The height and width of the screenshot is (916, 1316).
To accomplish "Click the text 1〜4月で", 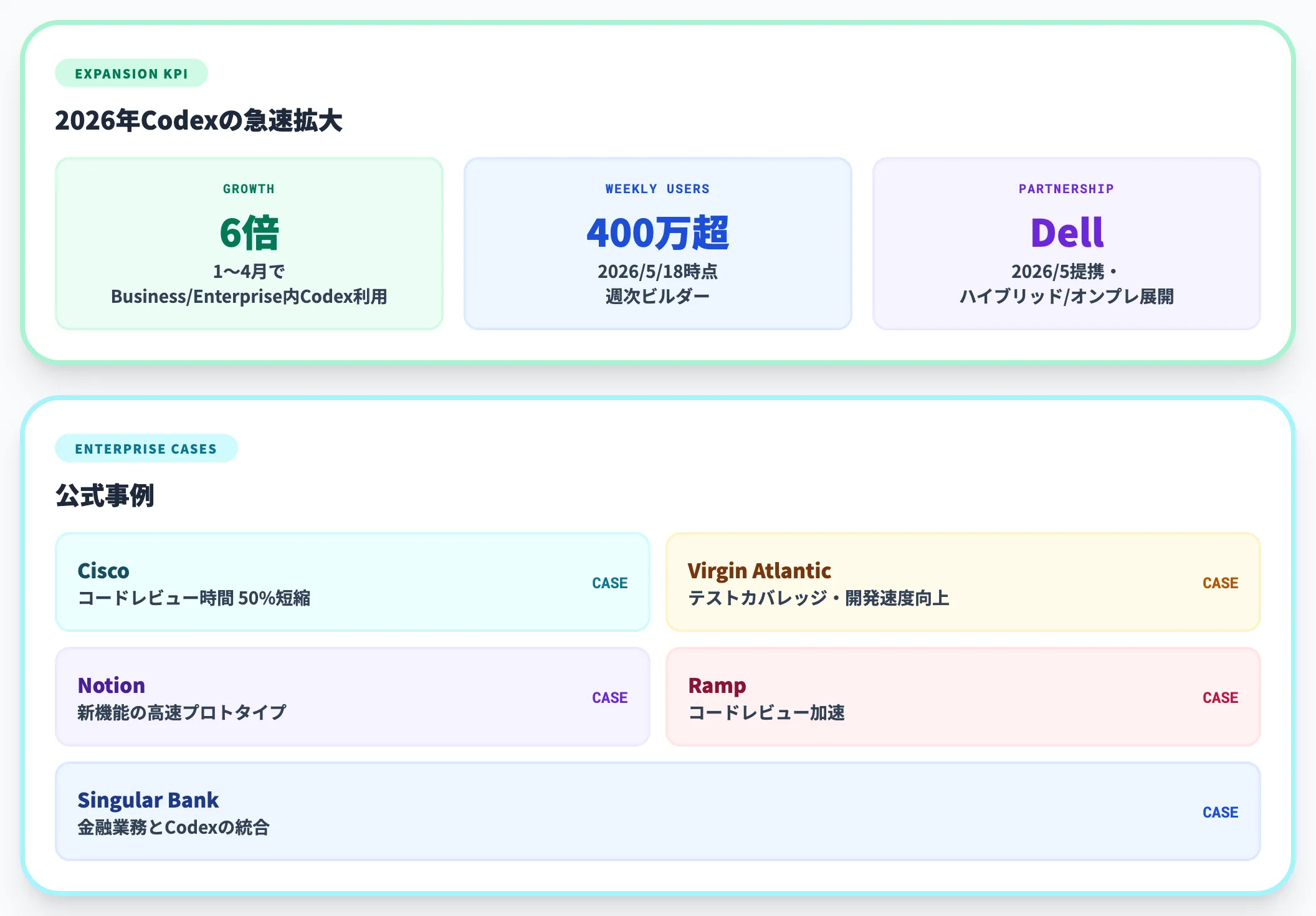I will 249,272.
